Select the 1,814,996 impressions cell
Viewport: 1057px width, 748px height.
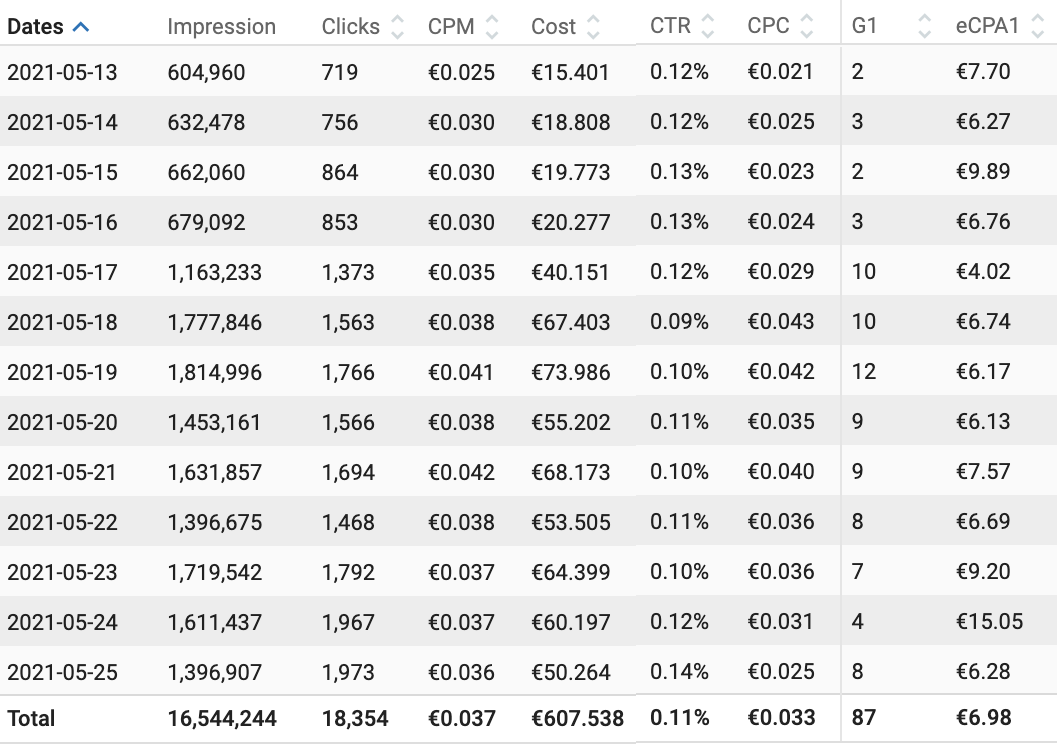coord(214,372)
